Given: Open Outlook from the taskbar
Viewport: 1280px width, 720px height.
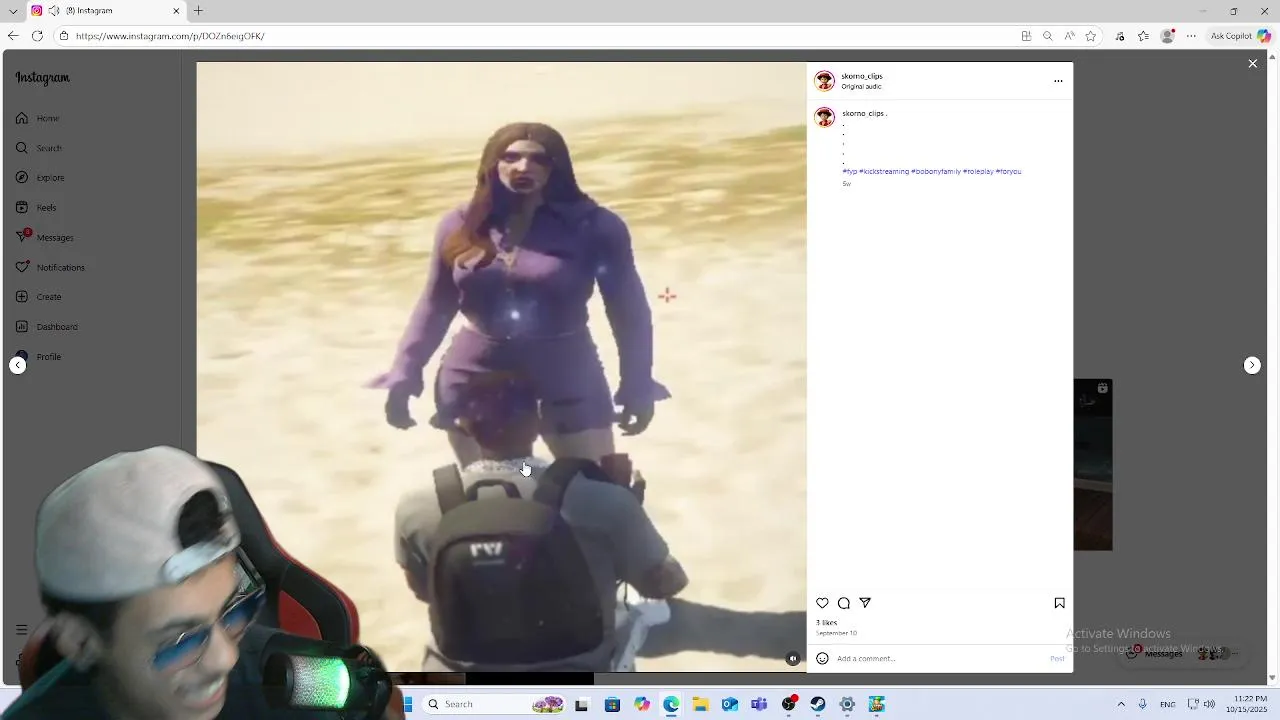Looking at the screenshot, I should click(x=730, y=705).
